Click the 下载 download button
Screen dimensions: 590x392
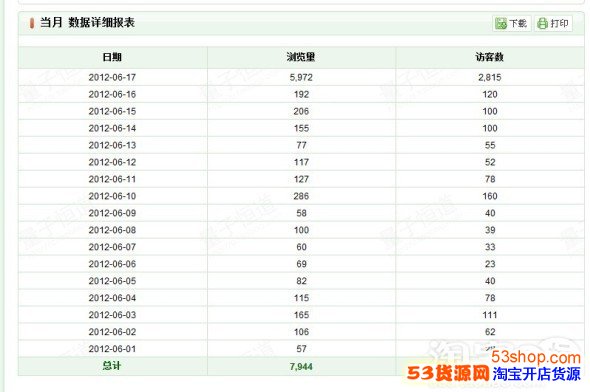[x=511, y=23]
